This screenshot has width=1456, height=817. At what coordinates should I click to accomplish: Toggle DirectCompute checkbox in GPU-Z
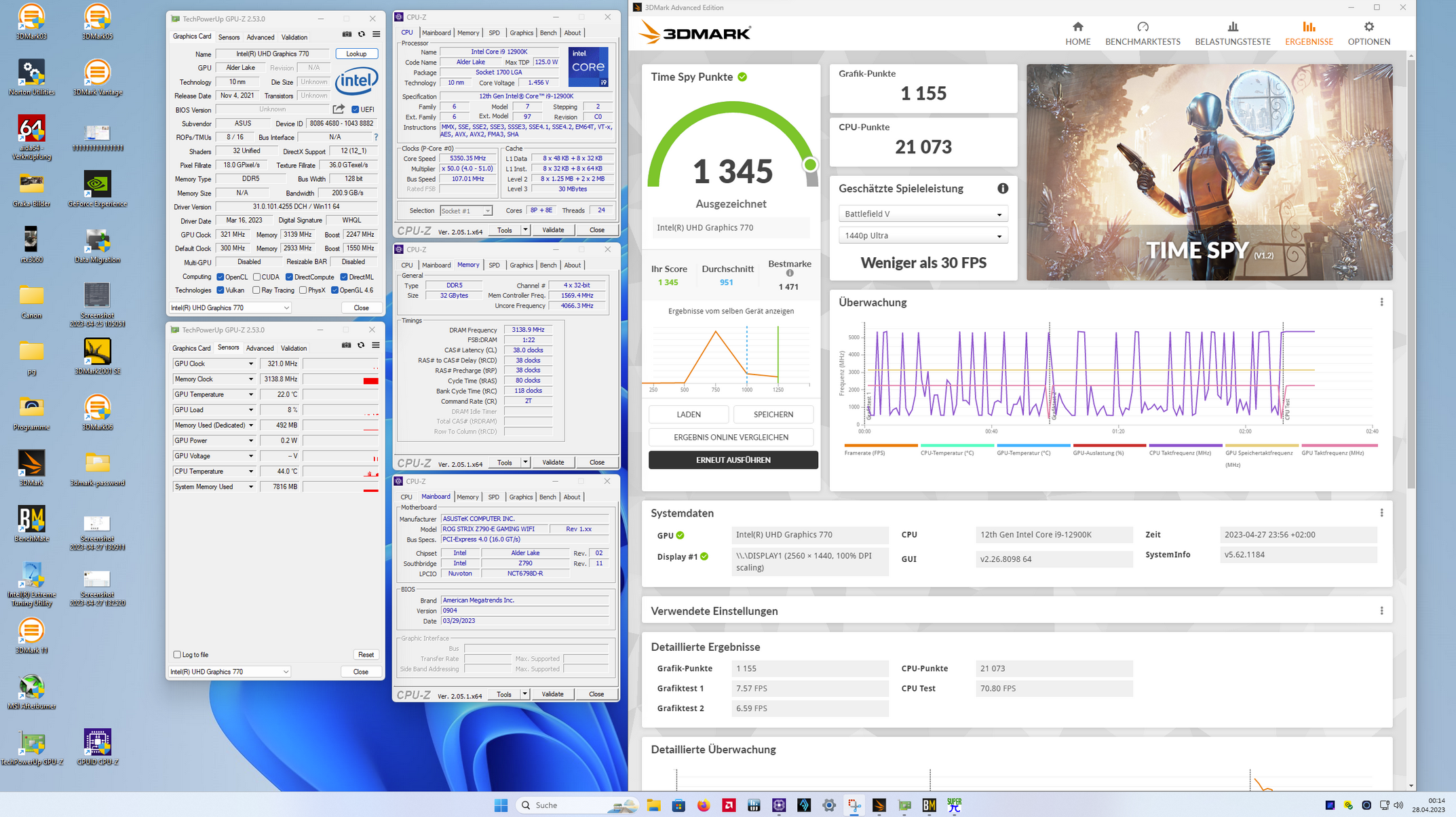pyautogui.click(x=289, y=277)
